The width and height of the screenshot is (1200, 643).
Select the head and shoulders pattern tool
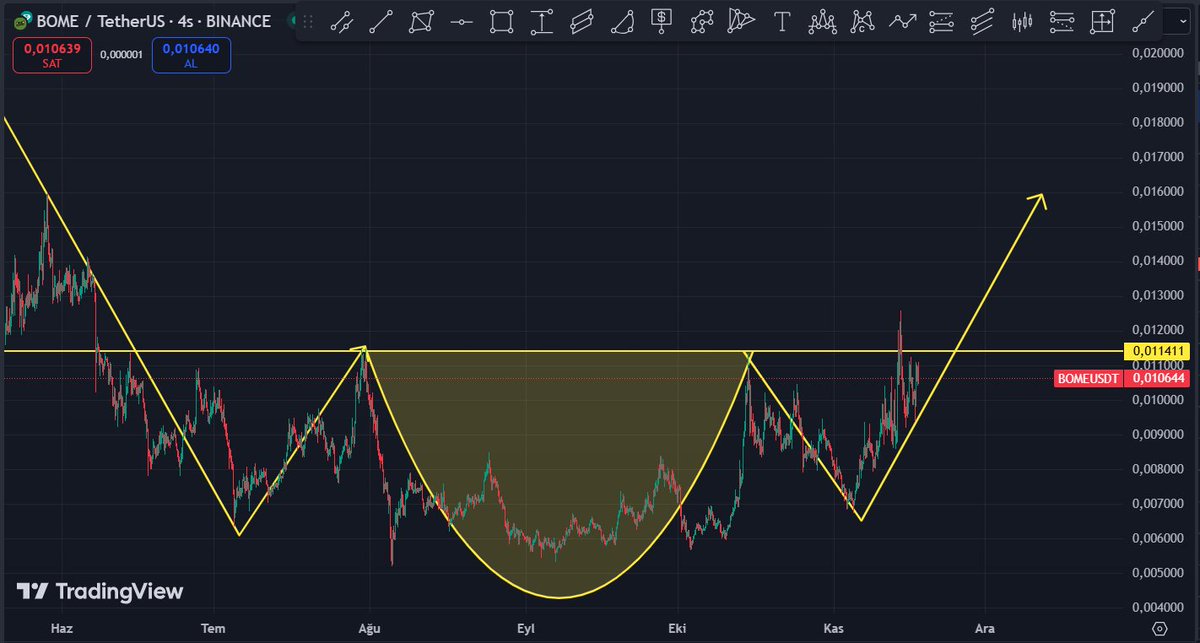click(822, 20)
